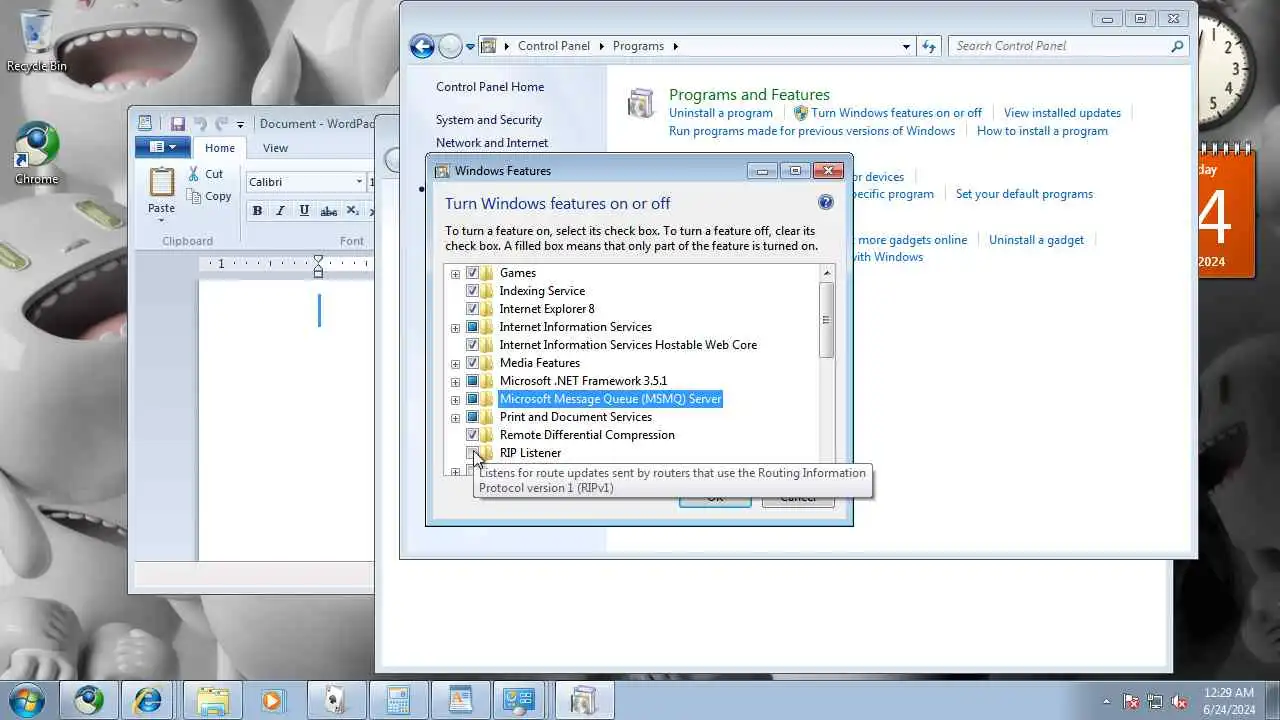Screen dimensions: 1280x720
Task: Click the Undo arrow in WordPad quick access
Action: click(x=200, y=124)
